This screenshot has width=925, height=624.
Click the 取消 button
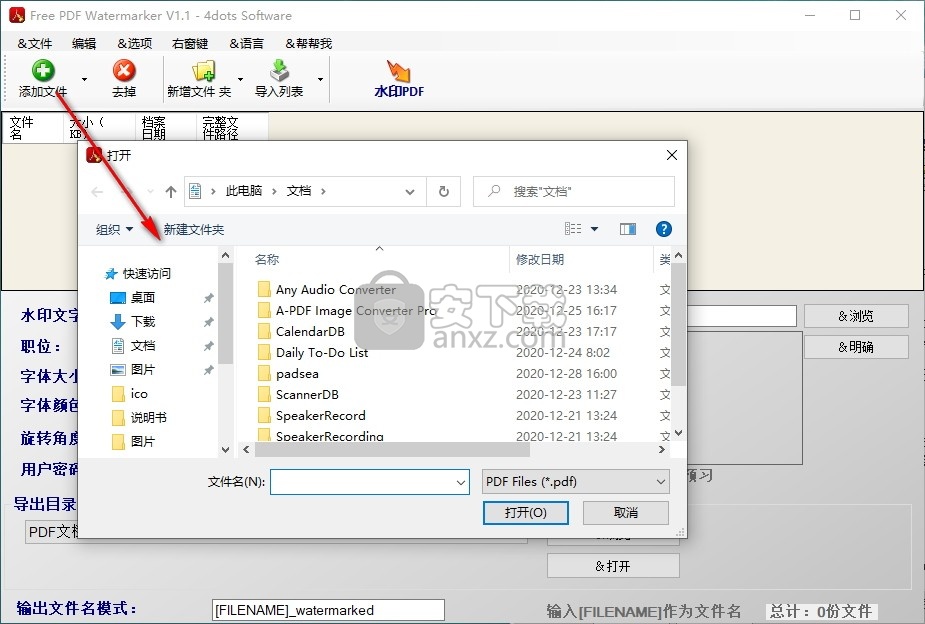(x=626, y=513)
